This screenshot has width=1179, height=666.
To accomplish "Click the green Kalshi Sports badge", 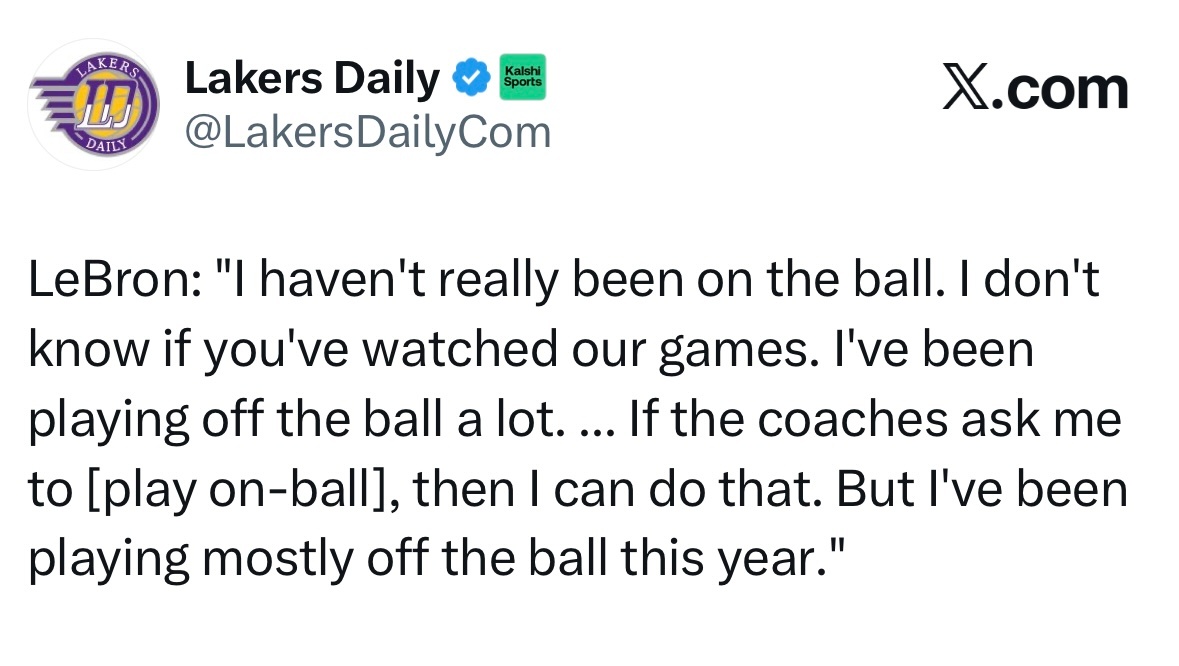I will click(x=522, y=77).
